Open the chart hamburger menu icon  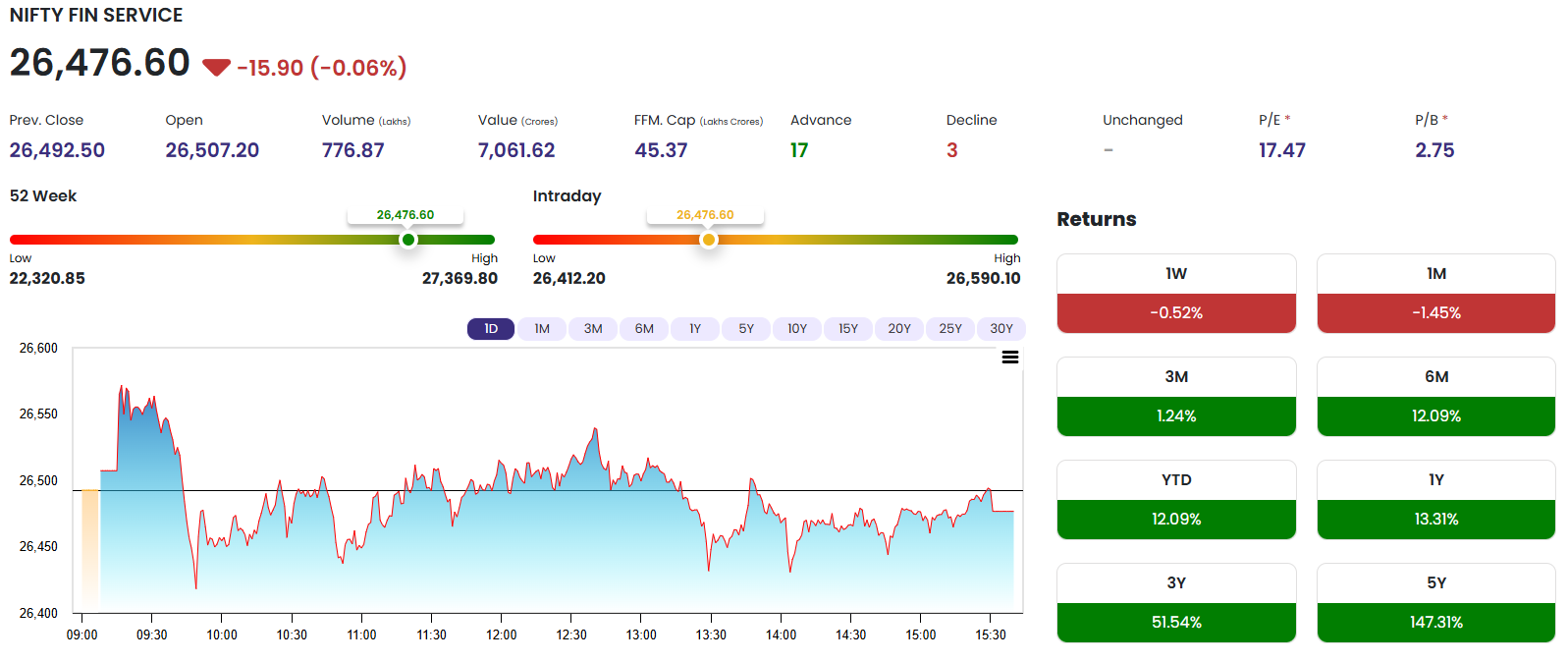tap(1009, 358)
